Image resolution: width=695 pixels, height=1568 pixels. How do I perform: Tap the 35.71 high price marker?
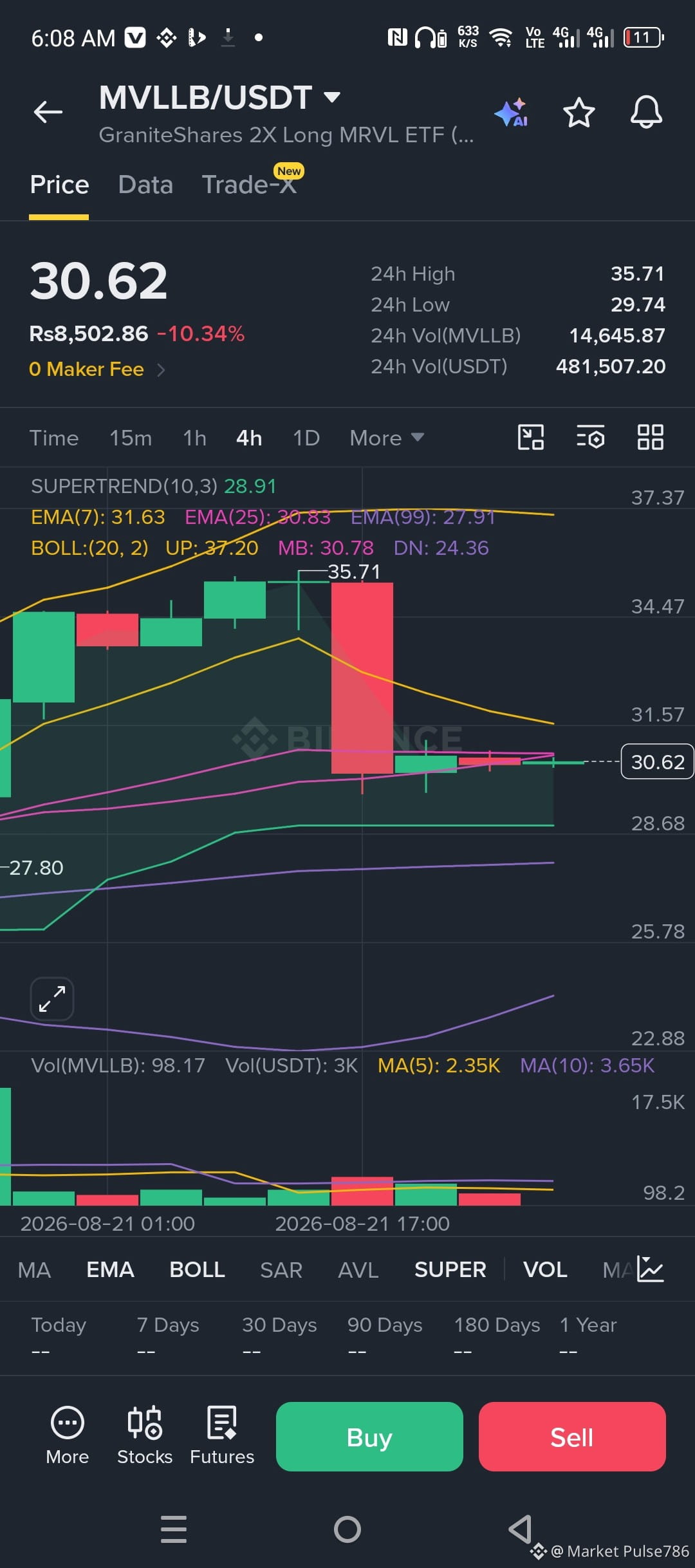pyautogui.click(x=354, y=572)
